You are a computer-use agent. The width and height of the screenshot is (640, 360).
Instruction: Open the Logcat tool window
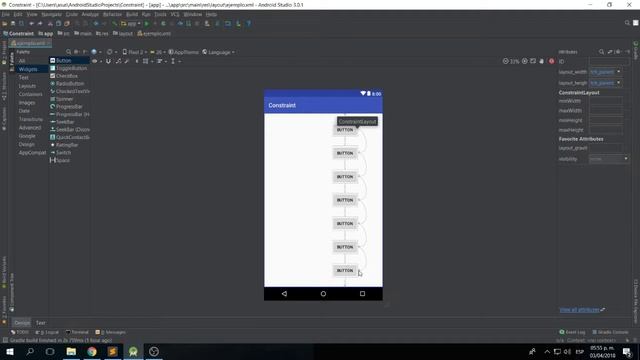click(47, 332)
